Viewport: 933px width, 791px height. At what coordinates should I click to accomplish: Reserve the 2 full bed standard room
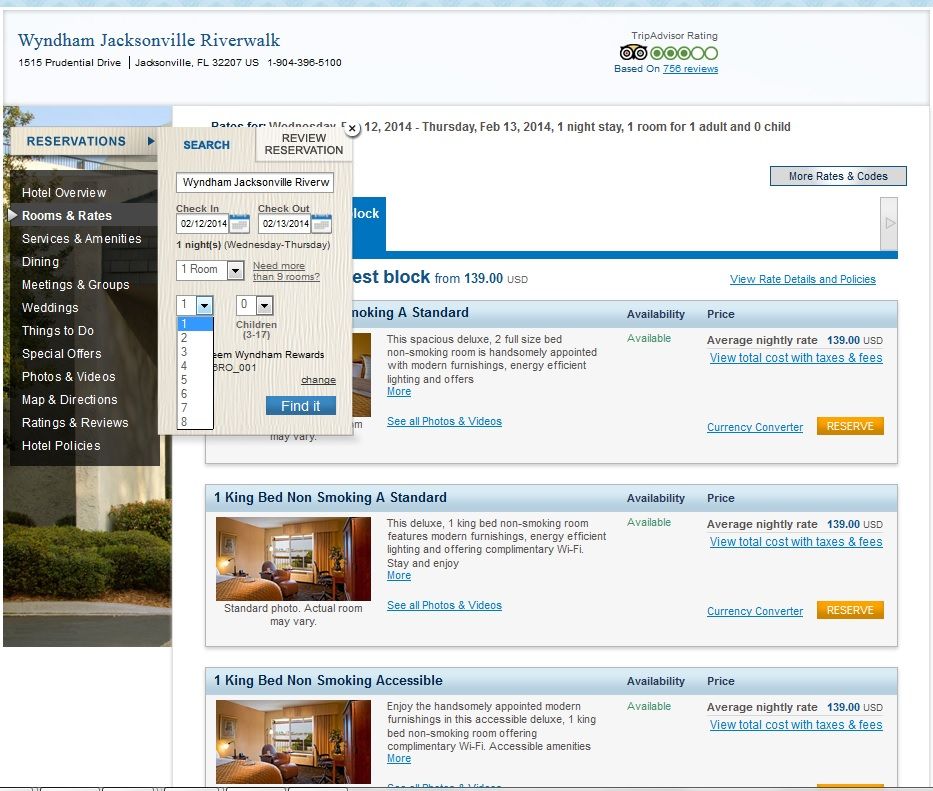coord(850,426)
